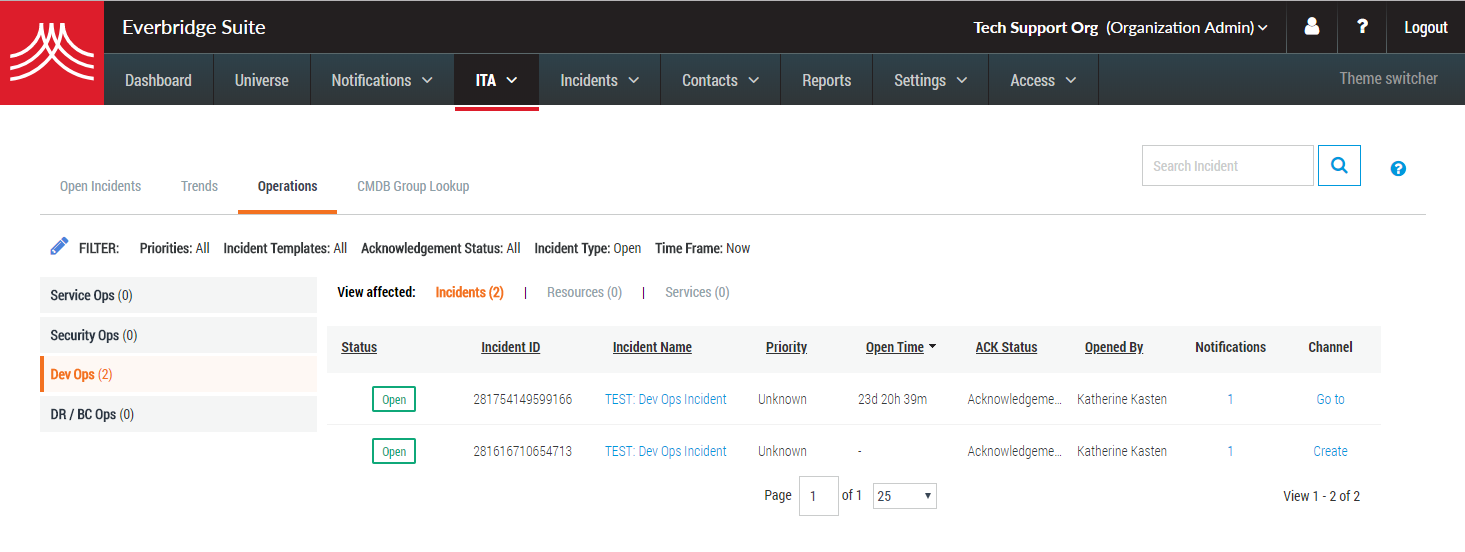Viewport: 1465px width, 552px height.
Task: View affected Resources (0)
Action: (584, 292)
